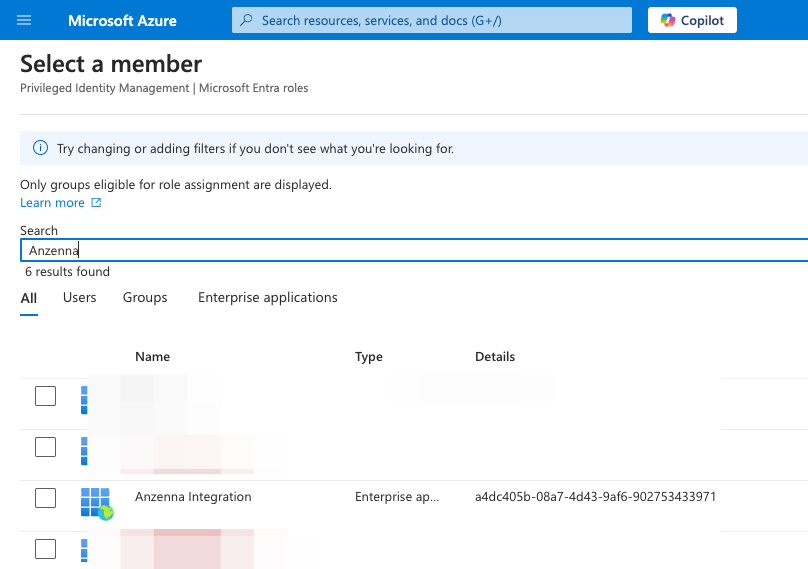This screenshot has height=569, width=808.
Task: Click the info icon in filter banner
Action: pos(40,148)
